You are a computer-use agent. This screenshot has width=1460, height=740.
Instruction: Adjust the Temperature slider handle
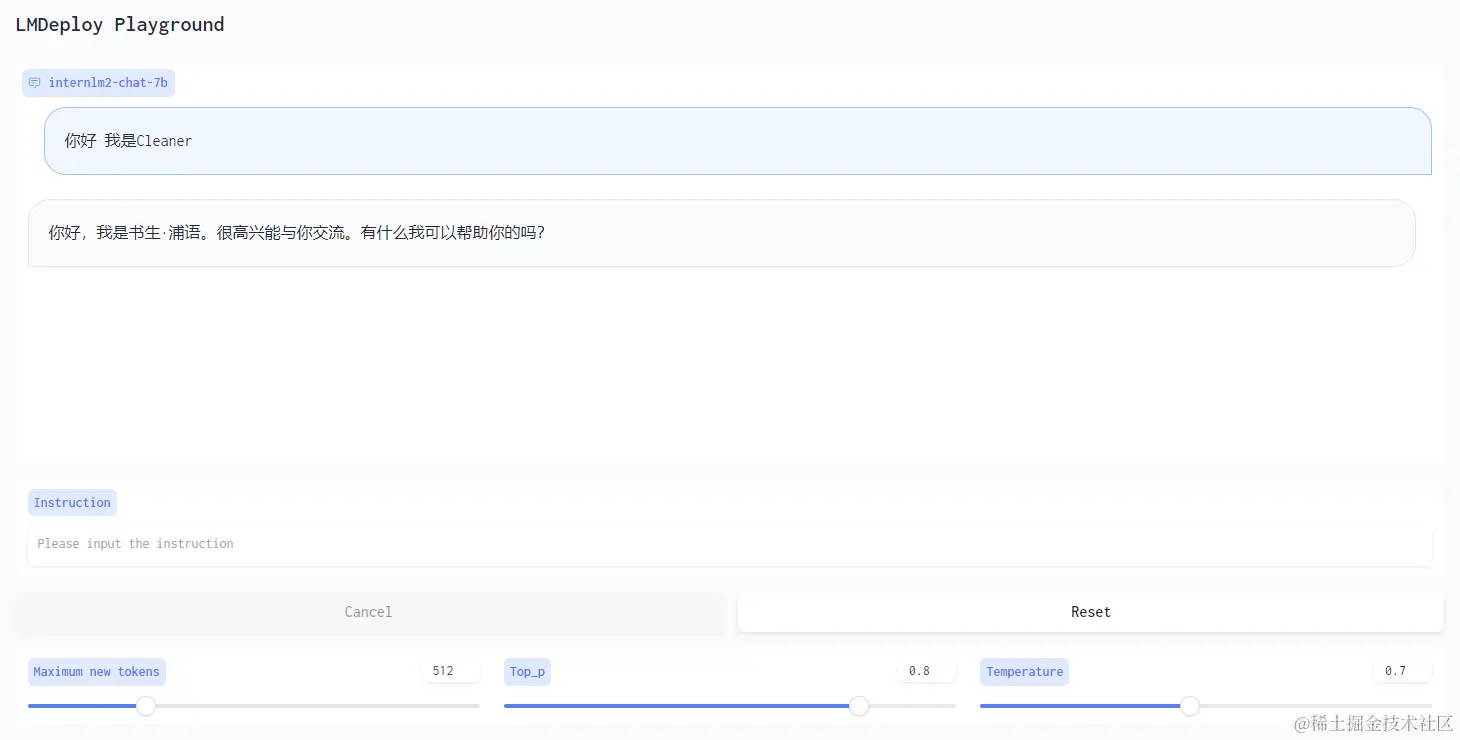[x=1190, y=706]
